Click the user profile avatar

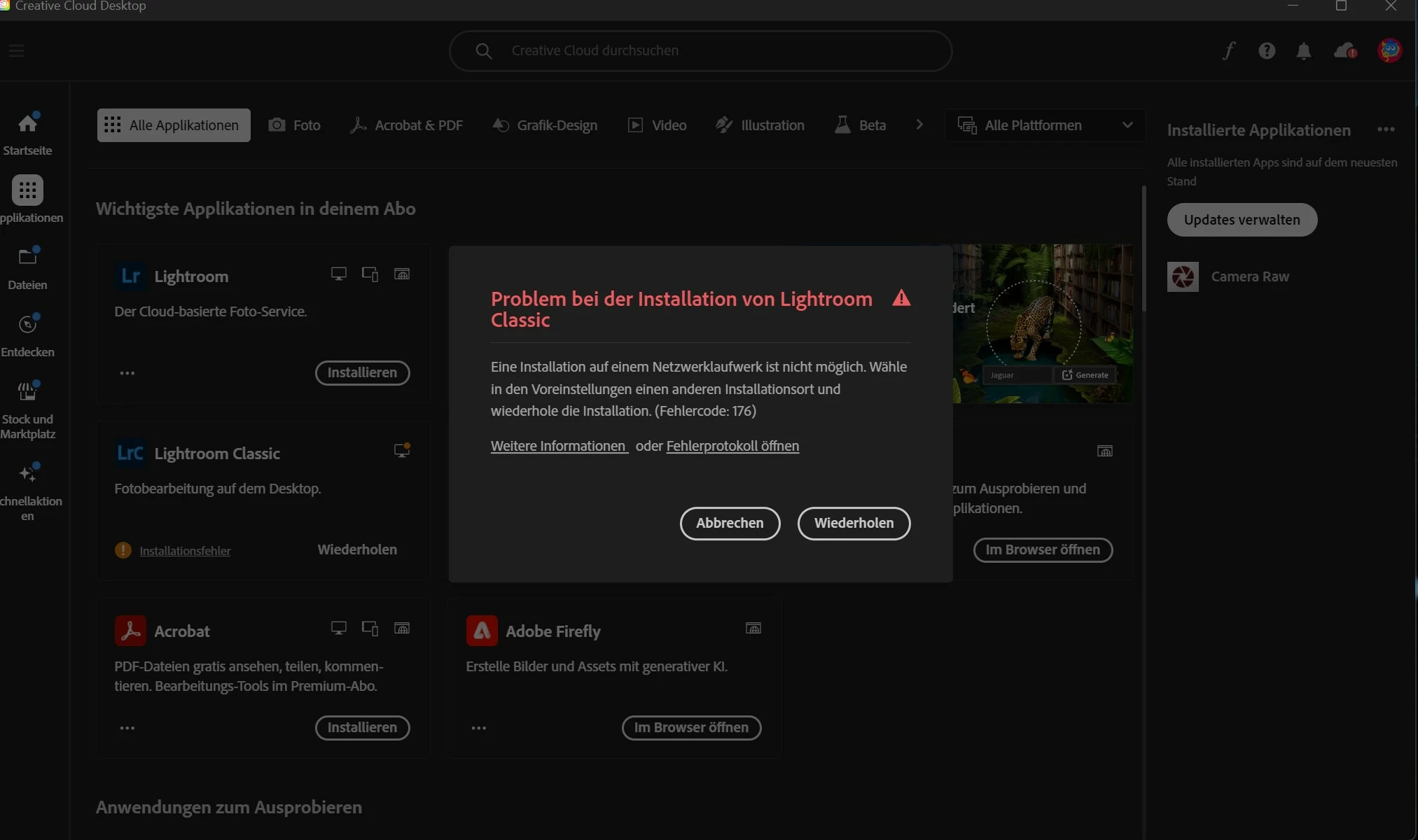coord(1389,50)
